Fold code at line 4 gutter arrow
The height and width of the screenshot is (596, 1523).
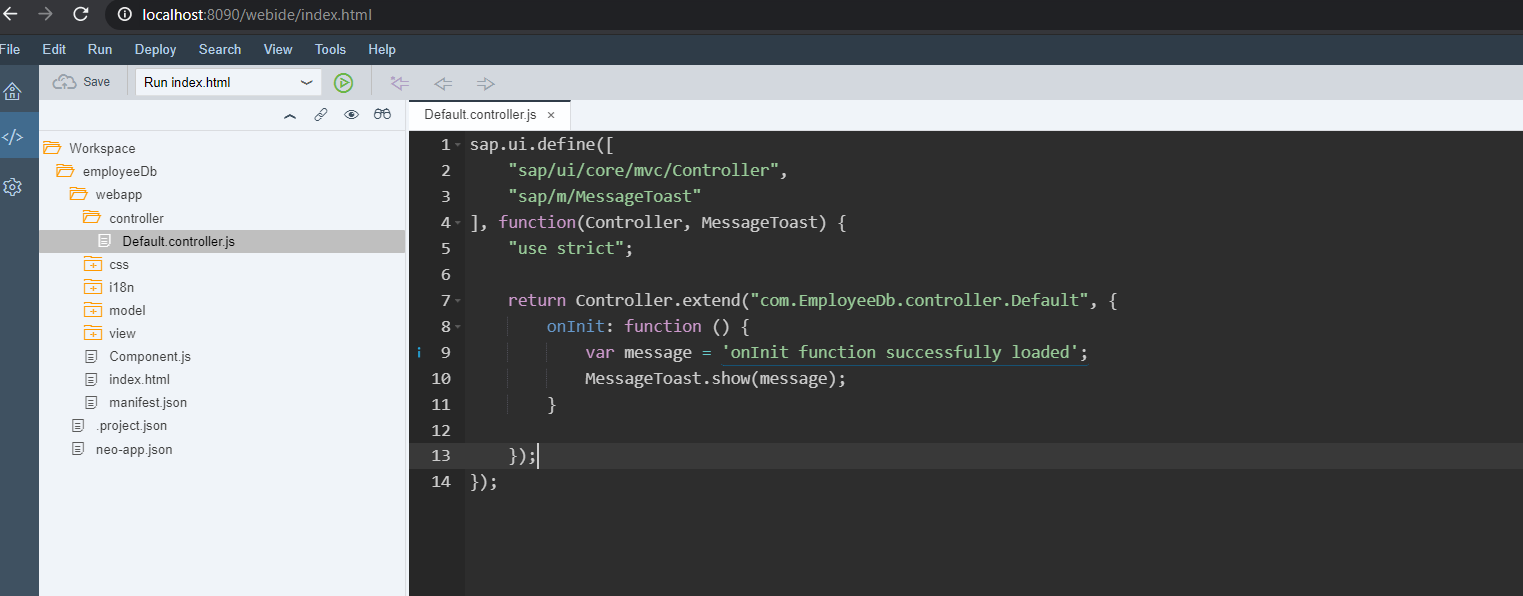click(x=458, y=223)
